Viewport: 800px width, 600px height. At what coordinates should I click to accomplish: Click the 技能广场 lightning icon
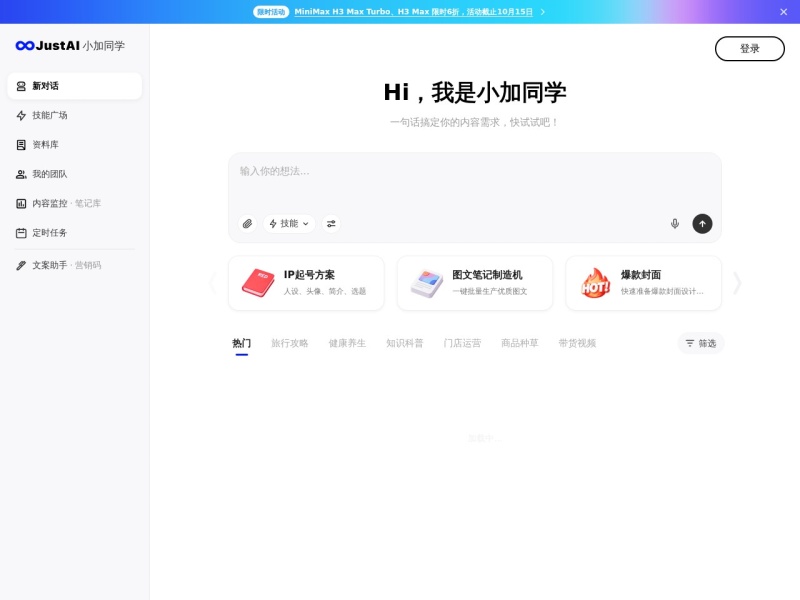click(x=21, y=115)
